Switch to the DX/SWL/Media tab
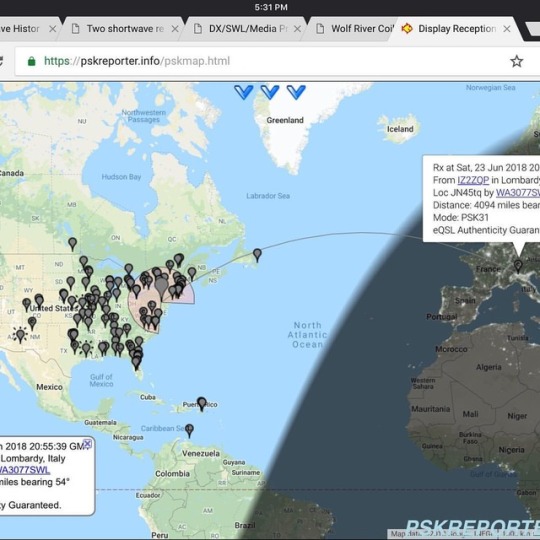Image resolution: width=540 pixels, height=540 pixels. pyautogui.click(x=248, y=29)
